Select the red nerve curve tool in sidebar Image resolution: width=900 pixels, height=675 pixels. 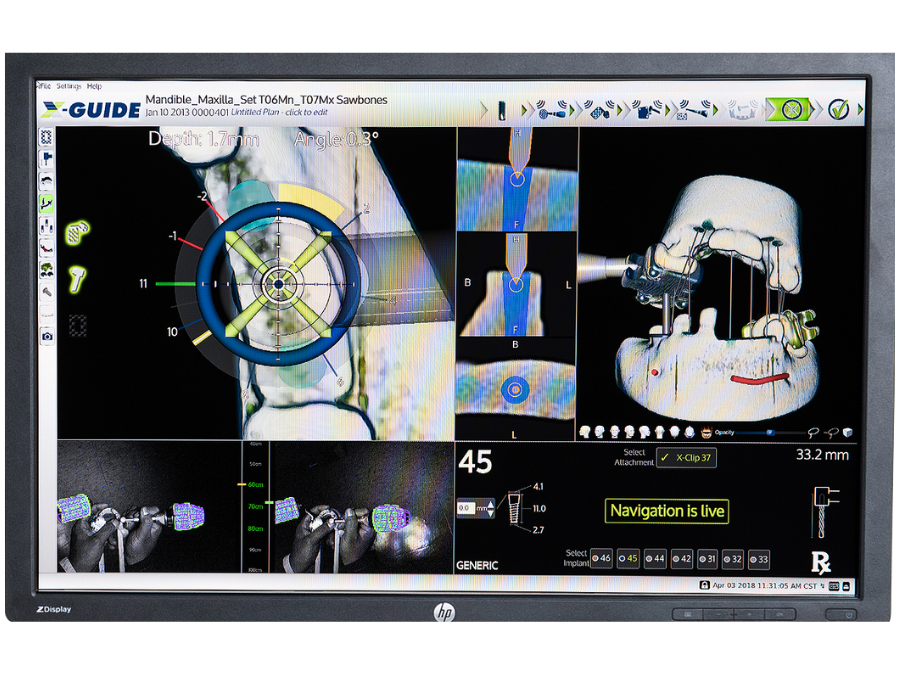click(x=46, y=247)
